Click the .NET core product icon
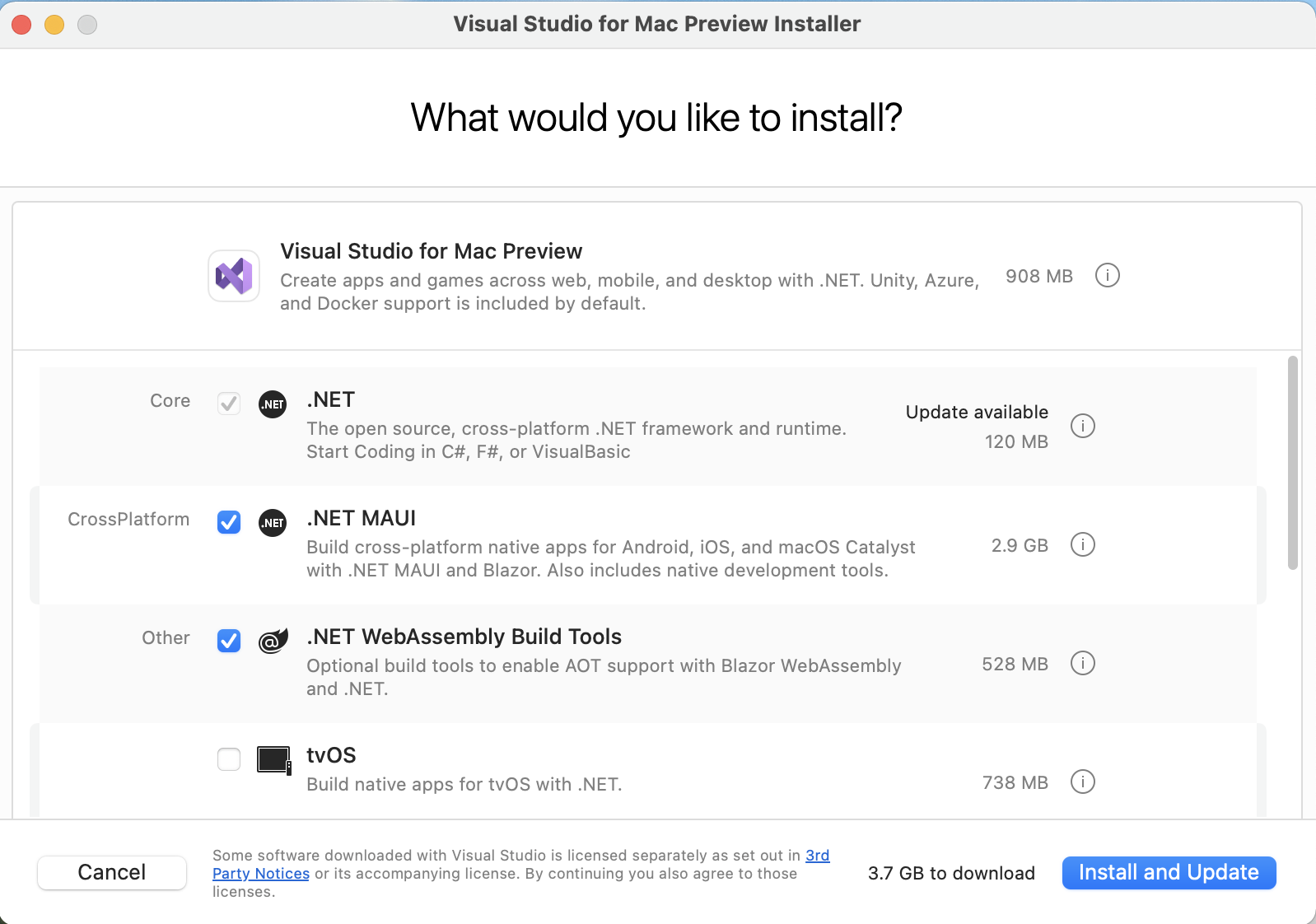1316x924 pixels. pyautogui.click(x=273, y=404)
